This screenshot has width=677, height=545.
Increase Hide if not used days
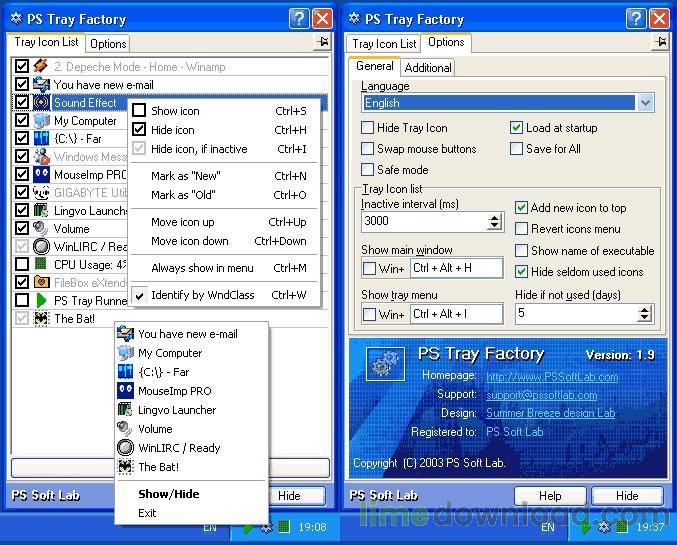tap(644, 308)
